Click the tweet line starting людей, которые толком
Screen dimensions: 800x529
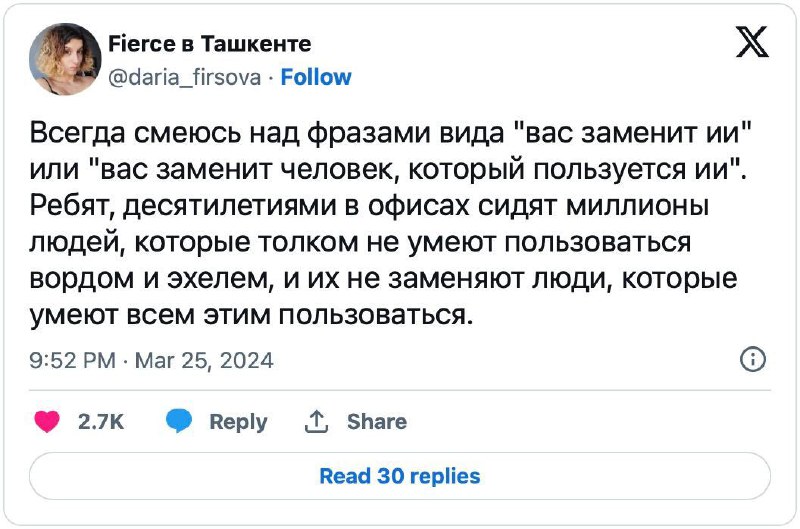tap(360, 243)
